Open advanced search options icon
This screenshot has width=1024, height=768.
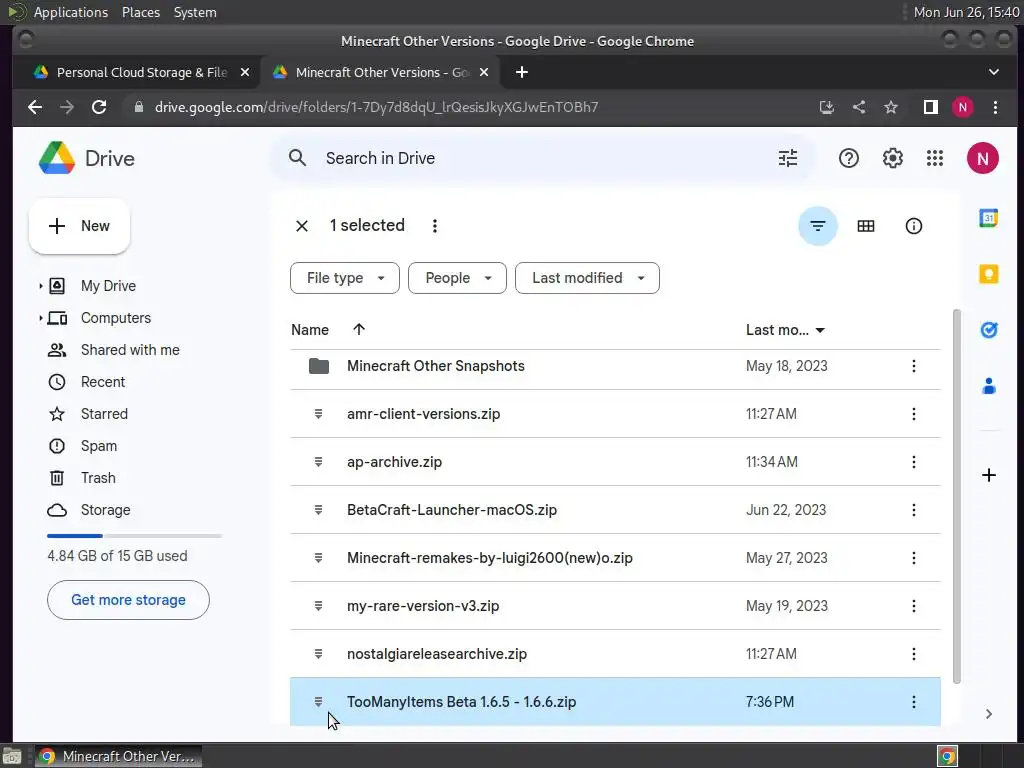pyautogui.click(x=788, y=158)
